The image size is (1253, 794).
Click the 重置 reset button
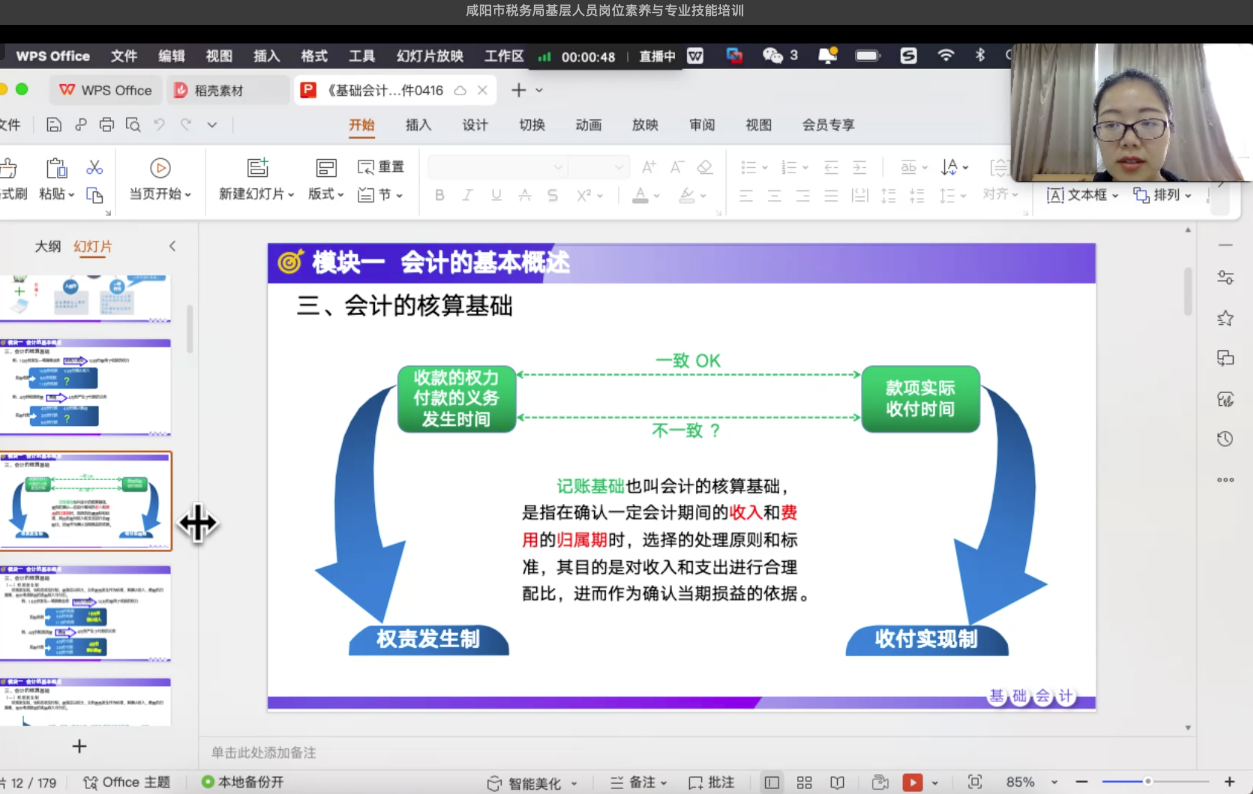[381, 167]
